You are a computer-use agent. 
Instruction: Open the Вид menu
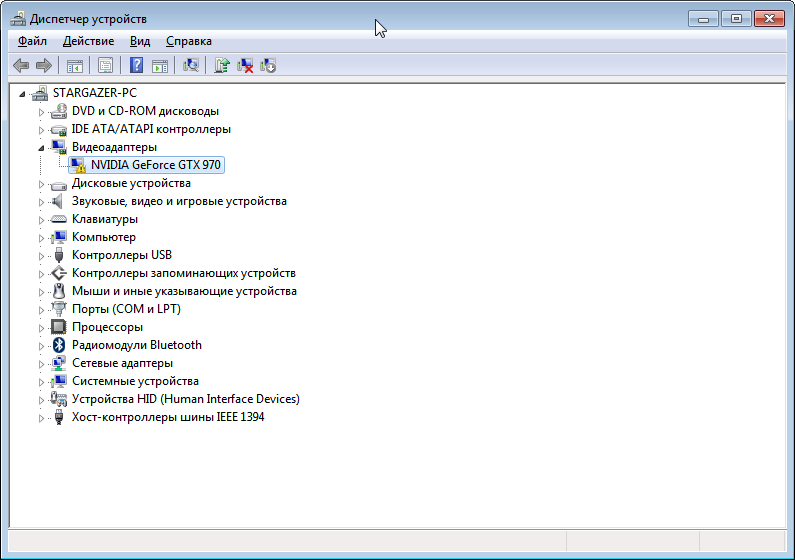tap(140, 41)
